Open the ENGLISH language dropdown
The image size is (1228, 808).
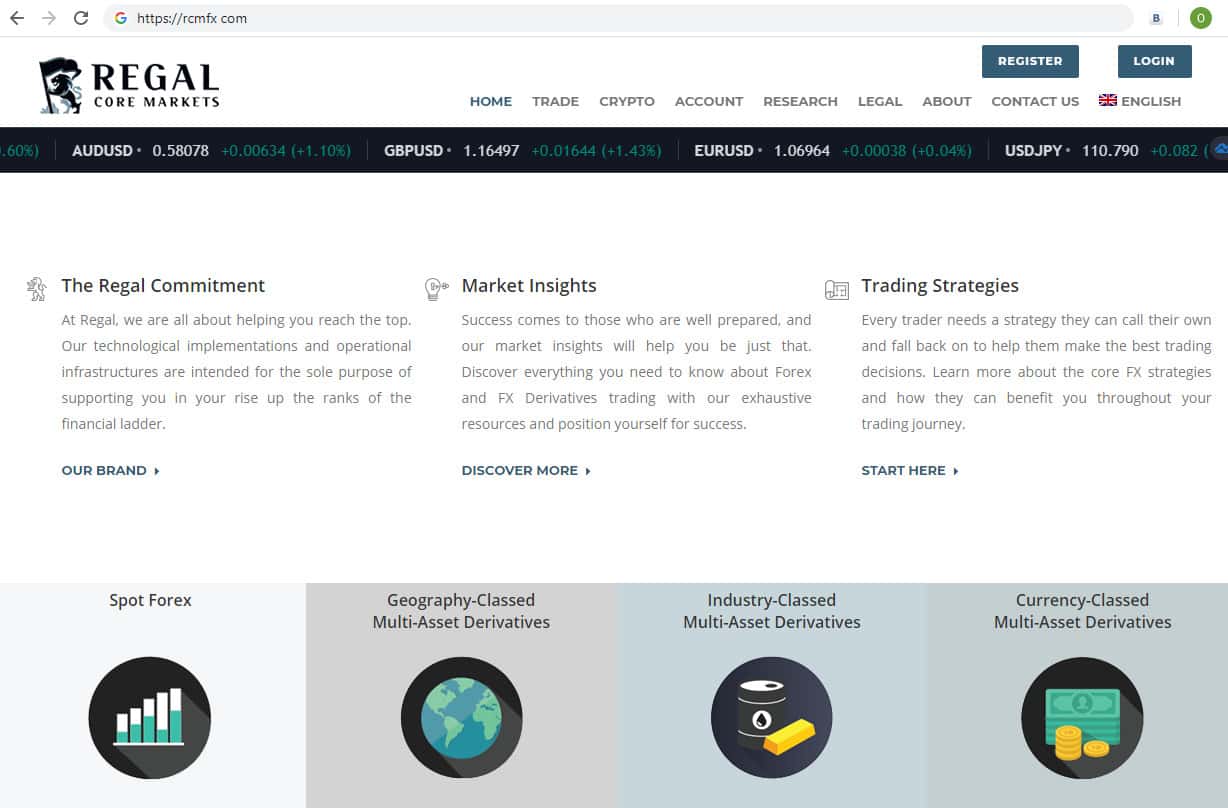click(x=1140, y=101)
